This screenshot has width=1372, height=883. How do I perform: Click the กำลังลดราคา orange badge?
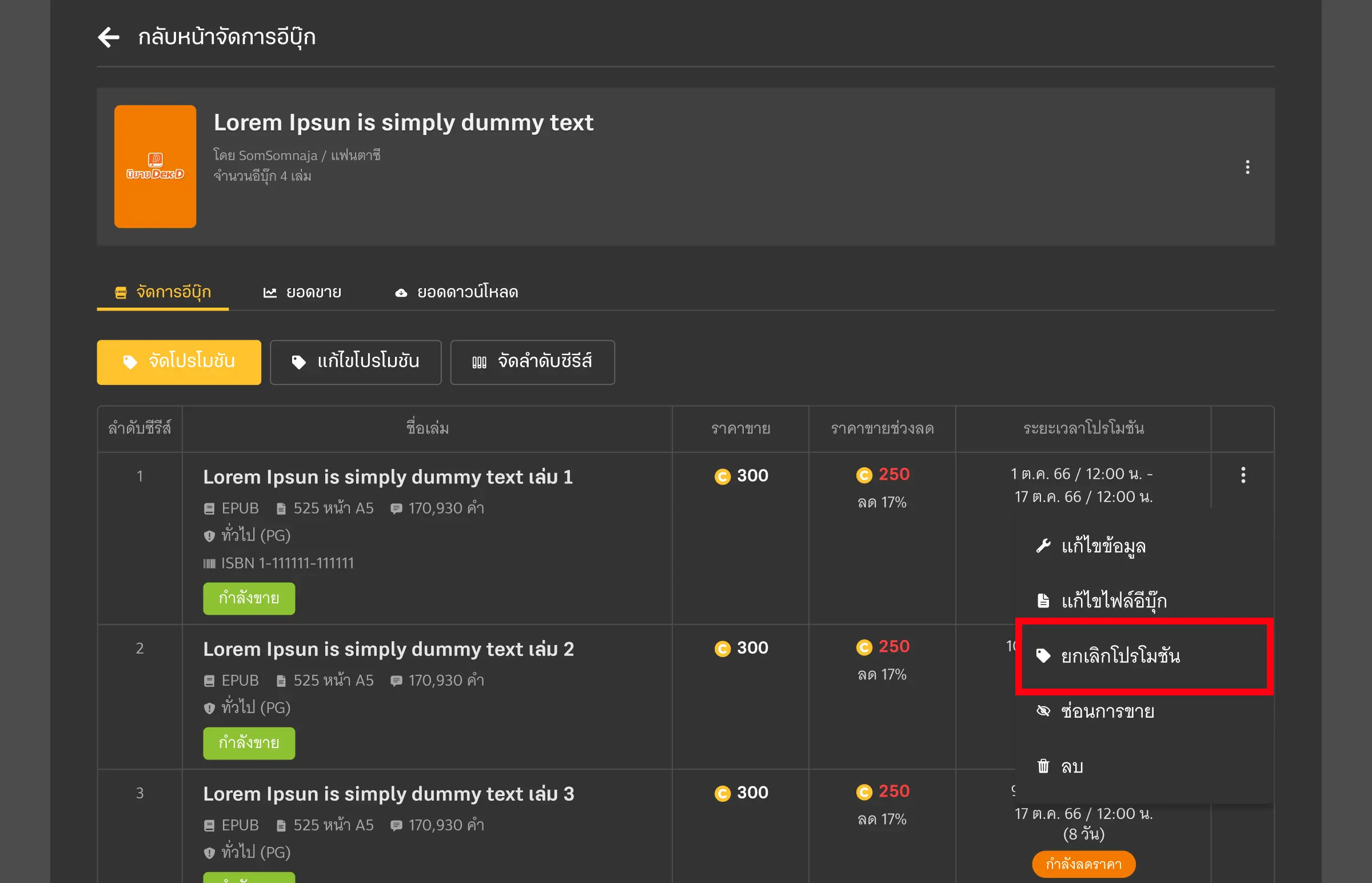1083,864
